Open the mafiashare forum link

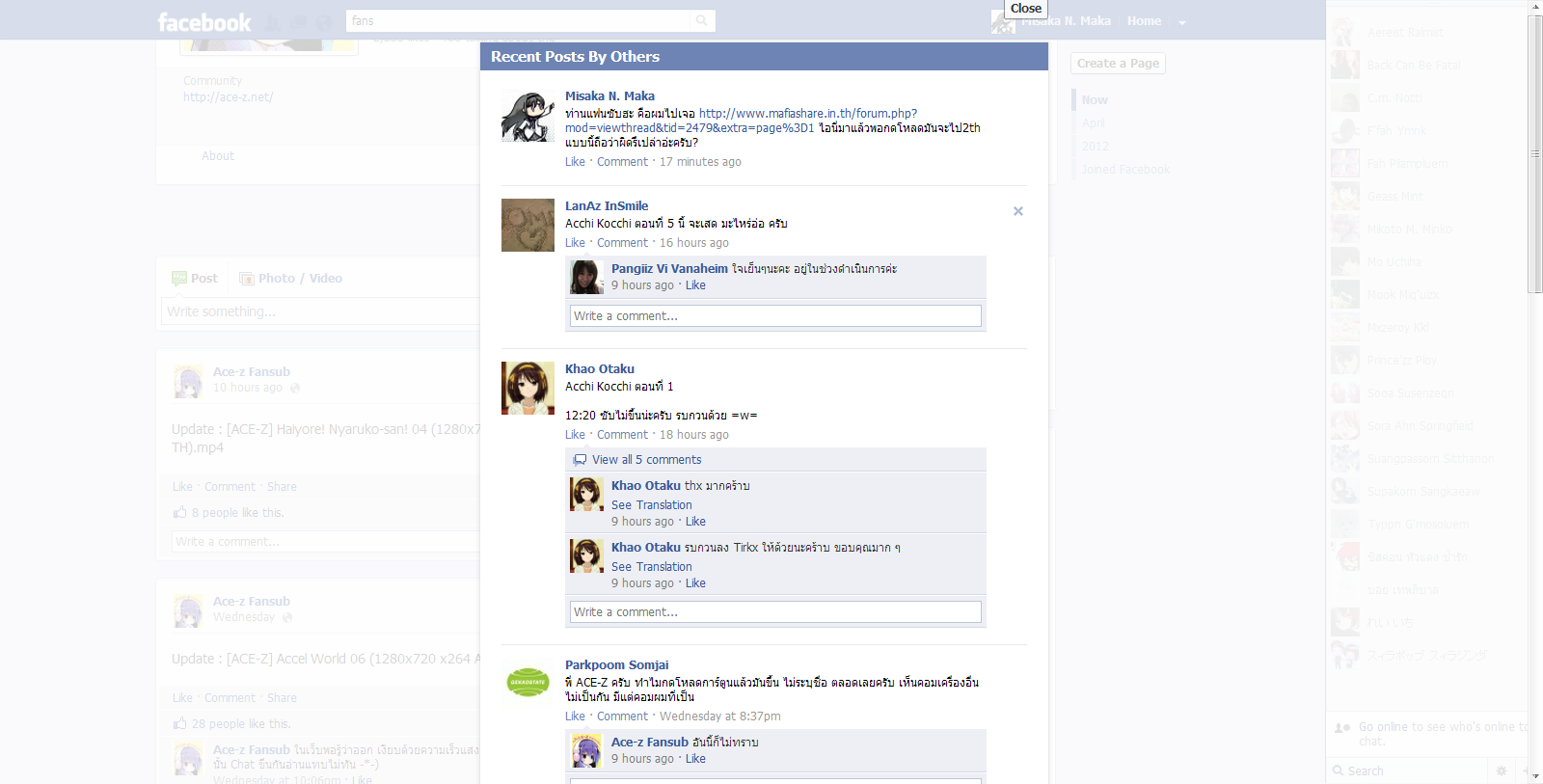coord(741,121)
